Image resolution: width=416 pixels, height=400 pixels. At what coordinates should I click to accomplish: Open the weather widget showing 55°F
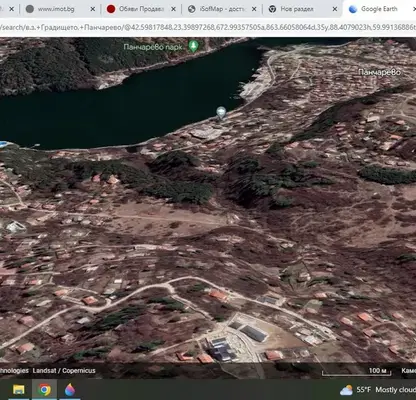[x=378, y=390]
